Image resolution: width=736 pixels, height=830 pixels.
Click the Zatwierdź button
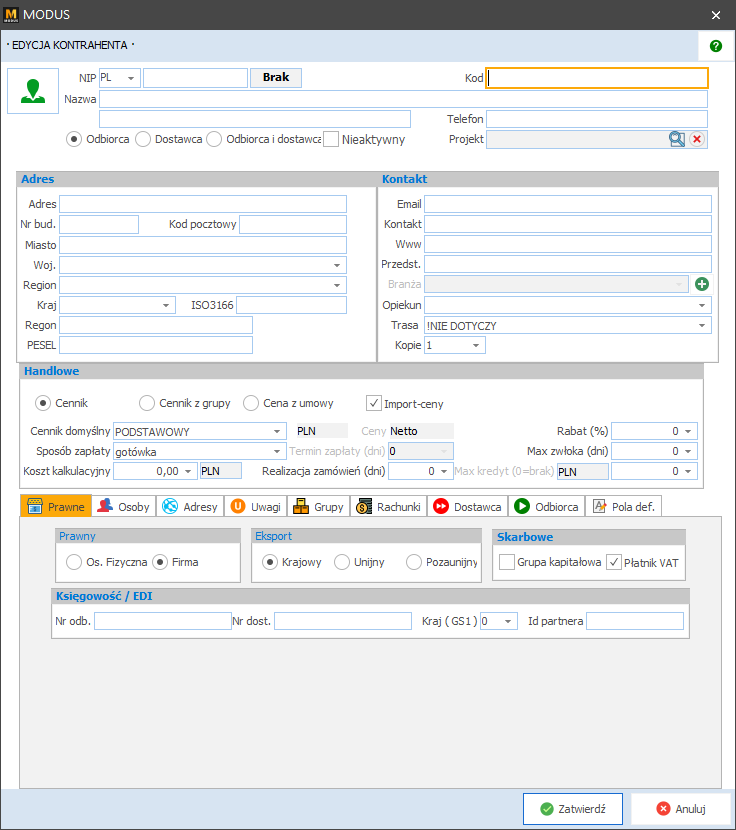coord(572,809)
